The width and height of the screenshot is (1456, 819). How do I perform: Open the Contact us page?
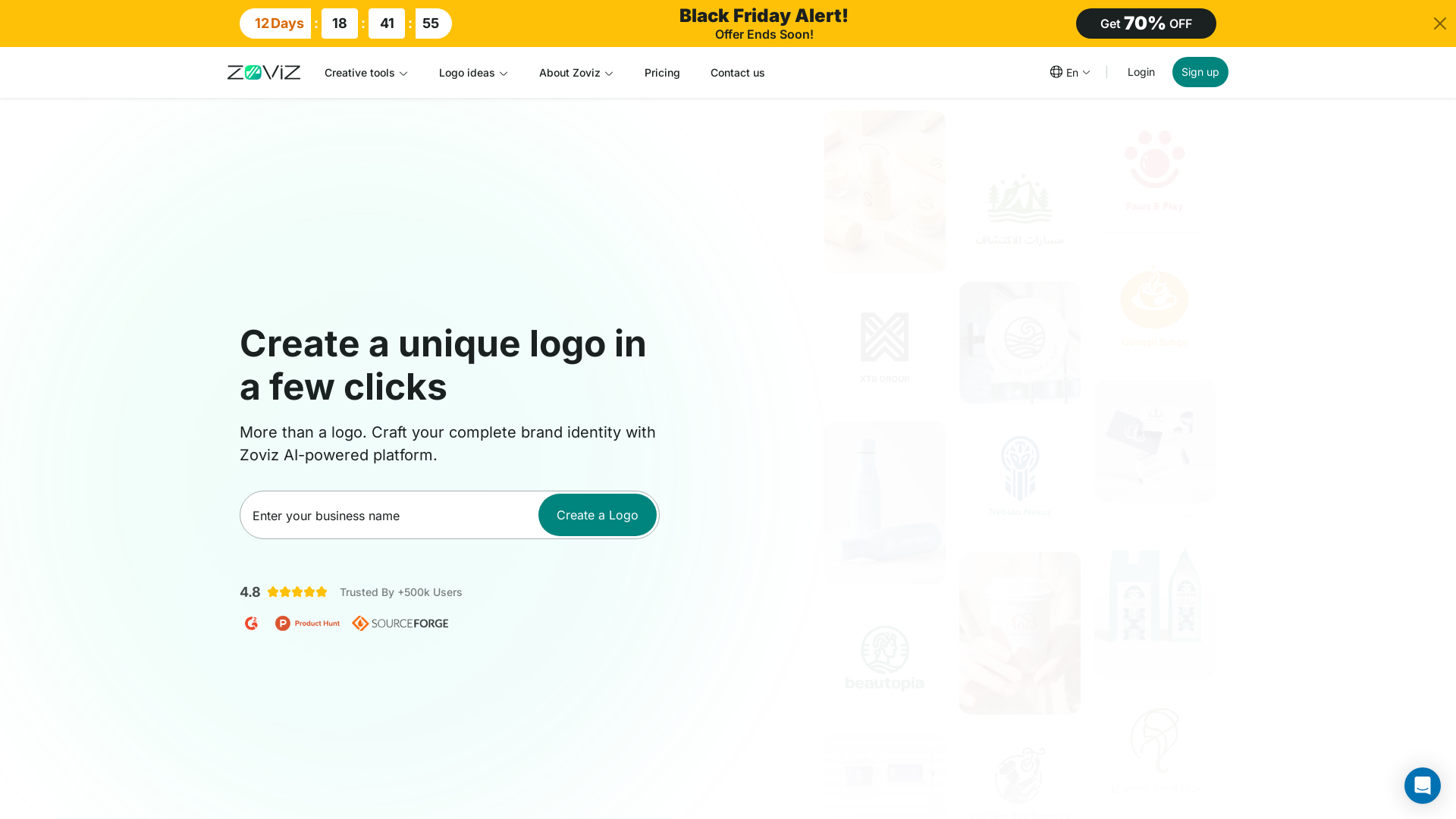[x=737, y=73]
